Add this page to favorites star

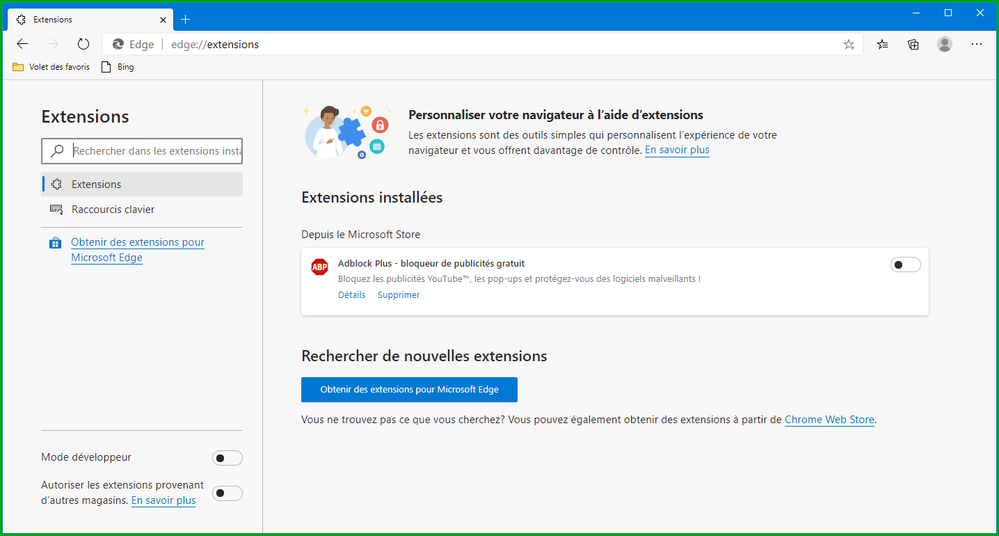[x=849, y=45]
